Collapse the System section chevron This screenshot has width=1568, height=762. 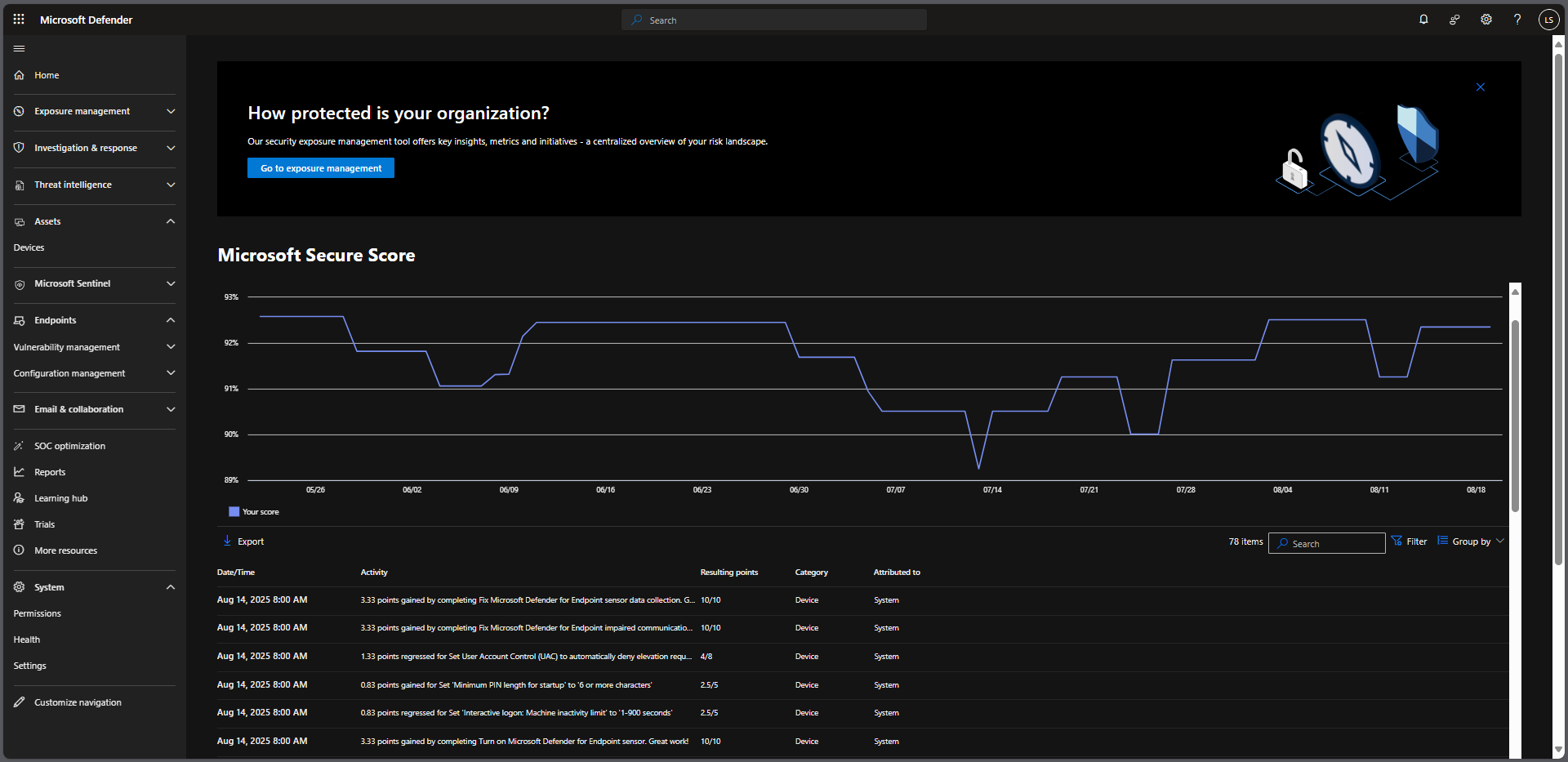(x=171, y=587)
